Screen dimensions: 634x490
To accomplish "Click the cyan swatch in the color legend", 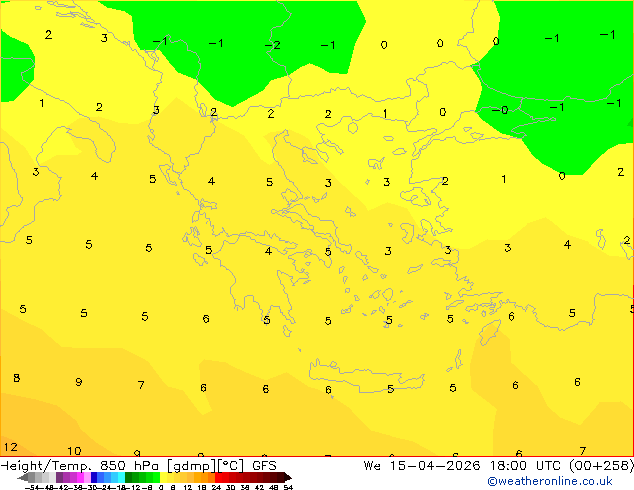I will (121, 477).
